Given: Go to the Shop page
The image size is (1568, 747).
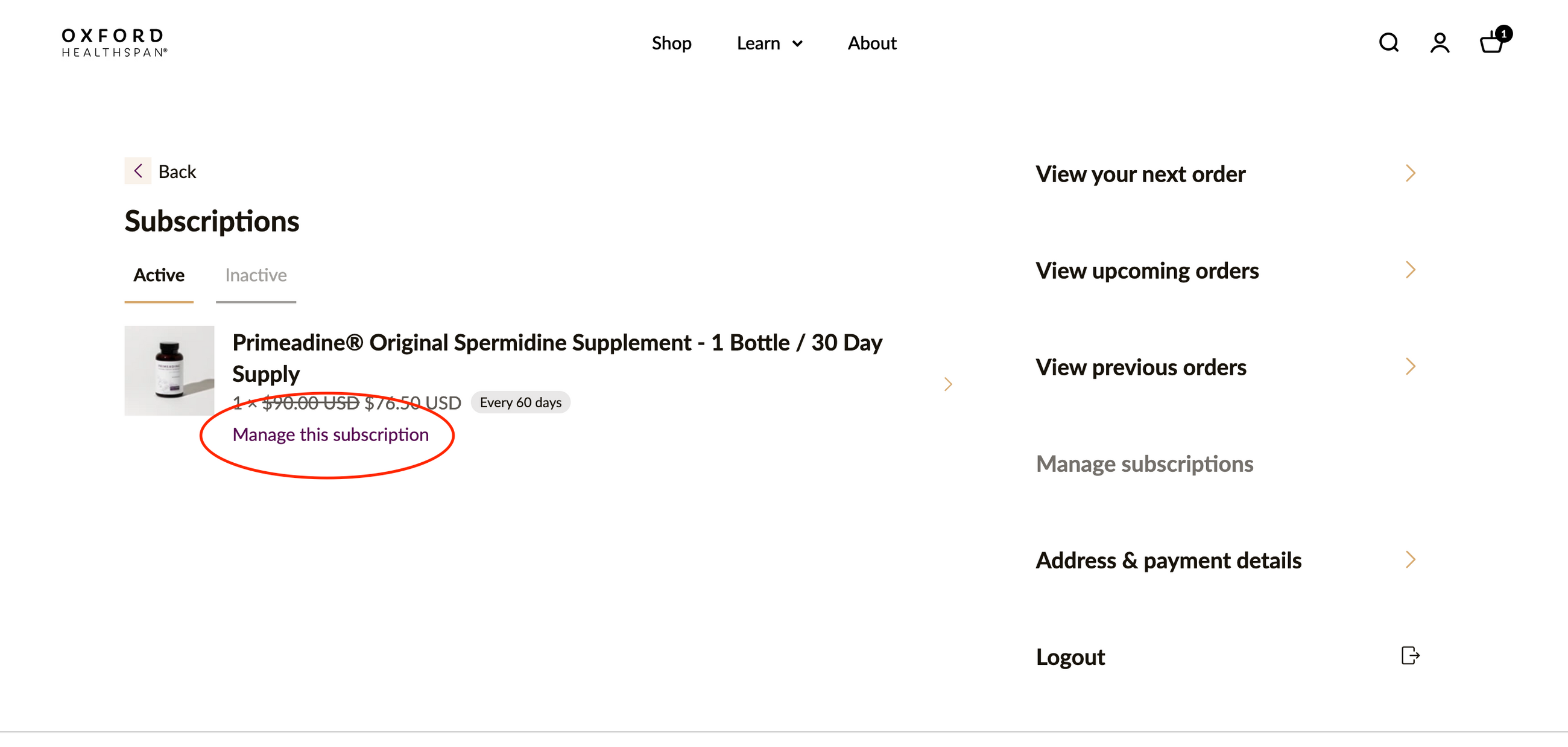Looking at the screenshot, I should pos(671,43).
